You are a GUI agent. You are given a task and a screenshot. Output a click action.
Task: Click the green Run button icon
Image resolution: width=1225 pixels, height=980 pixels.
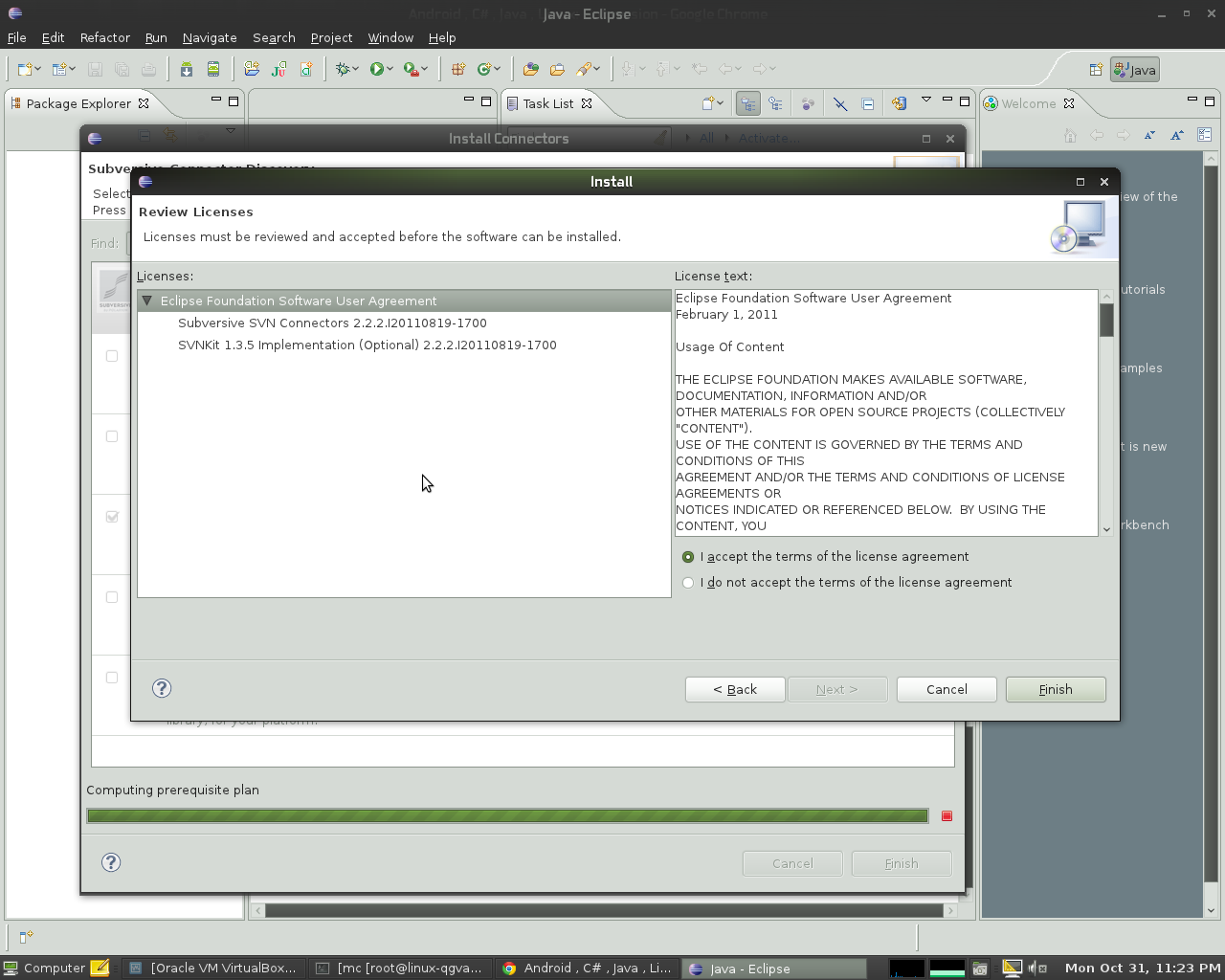[x=377, y=69]
